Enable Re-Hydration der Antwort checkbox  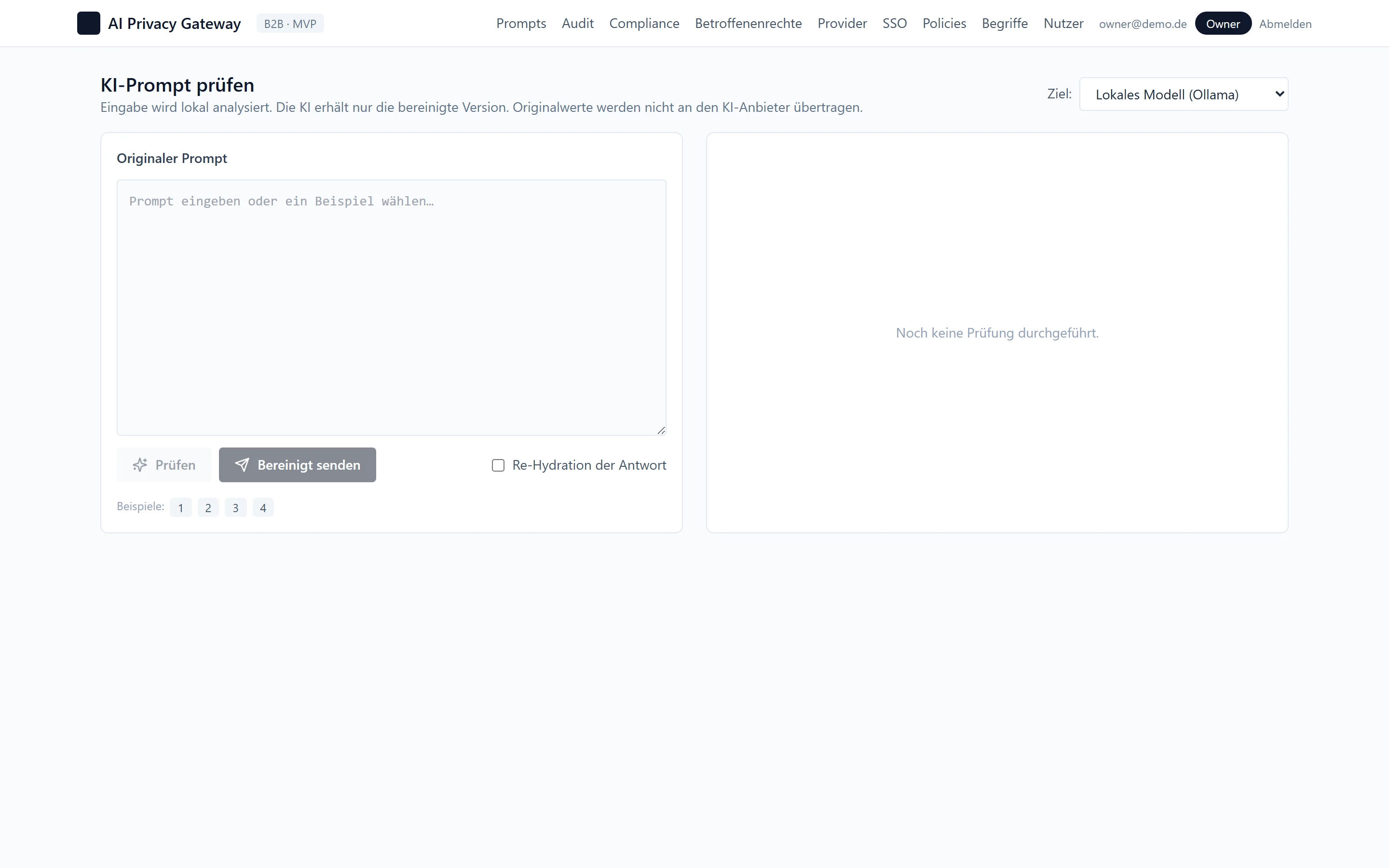498,465
